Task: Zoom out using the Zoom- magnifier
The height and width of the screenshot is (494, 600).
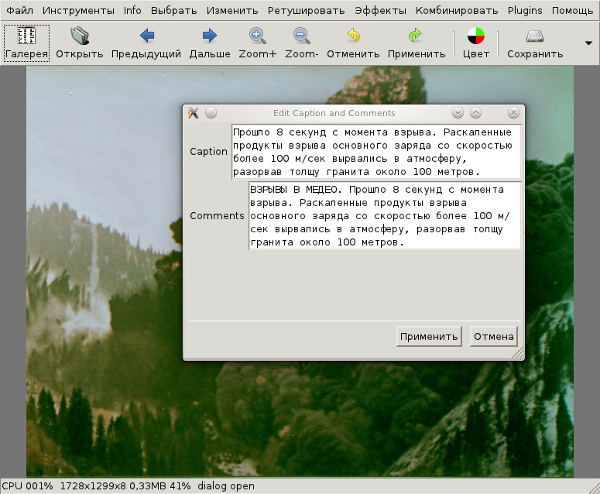Action: coord(301,42)
